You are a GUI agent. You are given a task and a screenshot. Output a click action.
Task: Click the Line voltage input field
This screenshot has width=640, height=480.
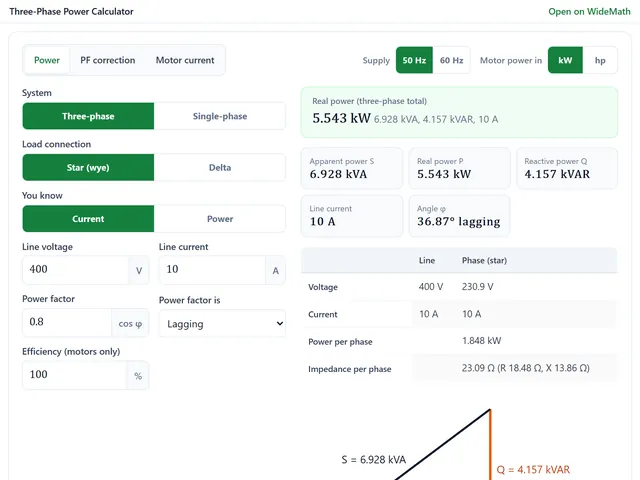(x=76, y=269)
